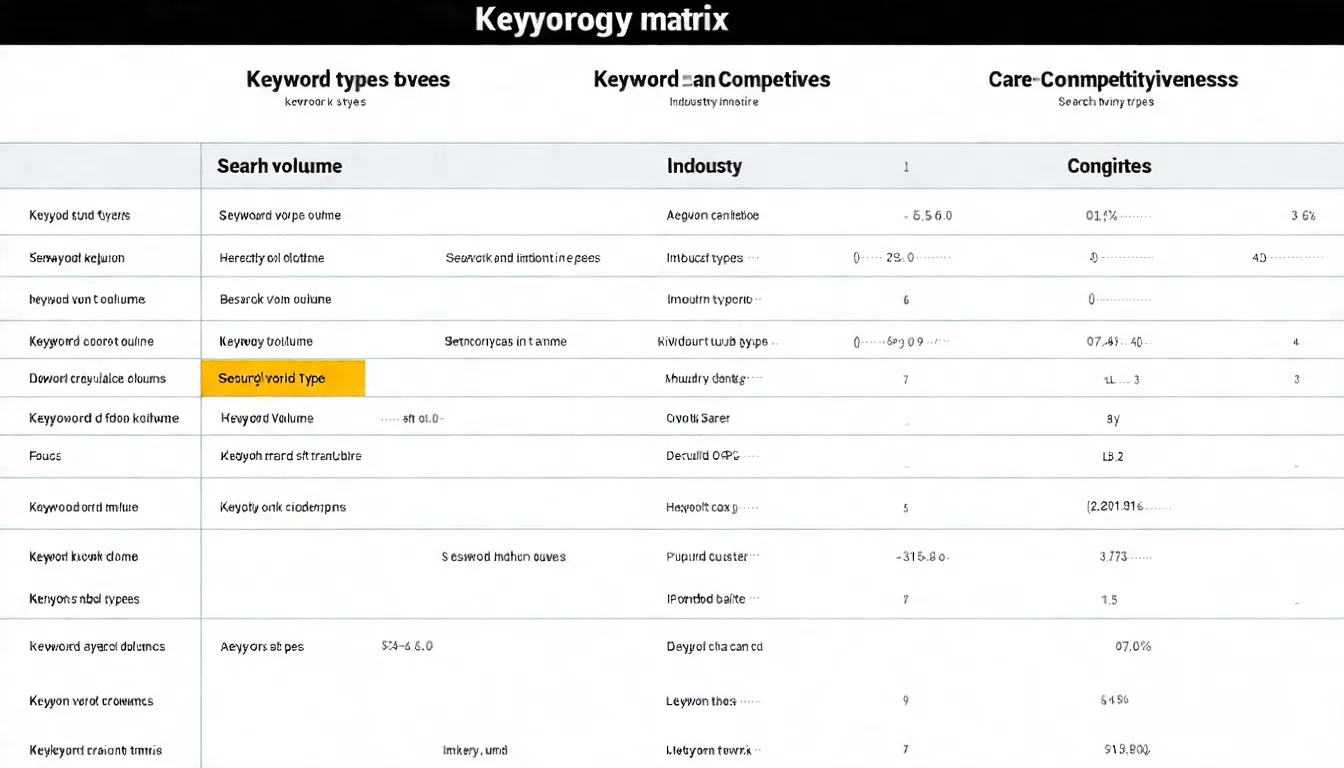Viewport: 1344px width, 768px height.
Task: Click the "Searh volume" column header
Action: pos(279,166)
